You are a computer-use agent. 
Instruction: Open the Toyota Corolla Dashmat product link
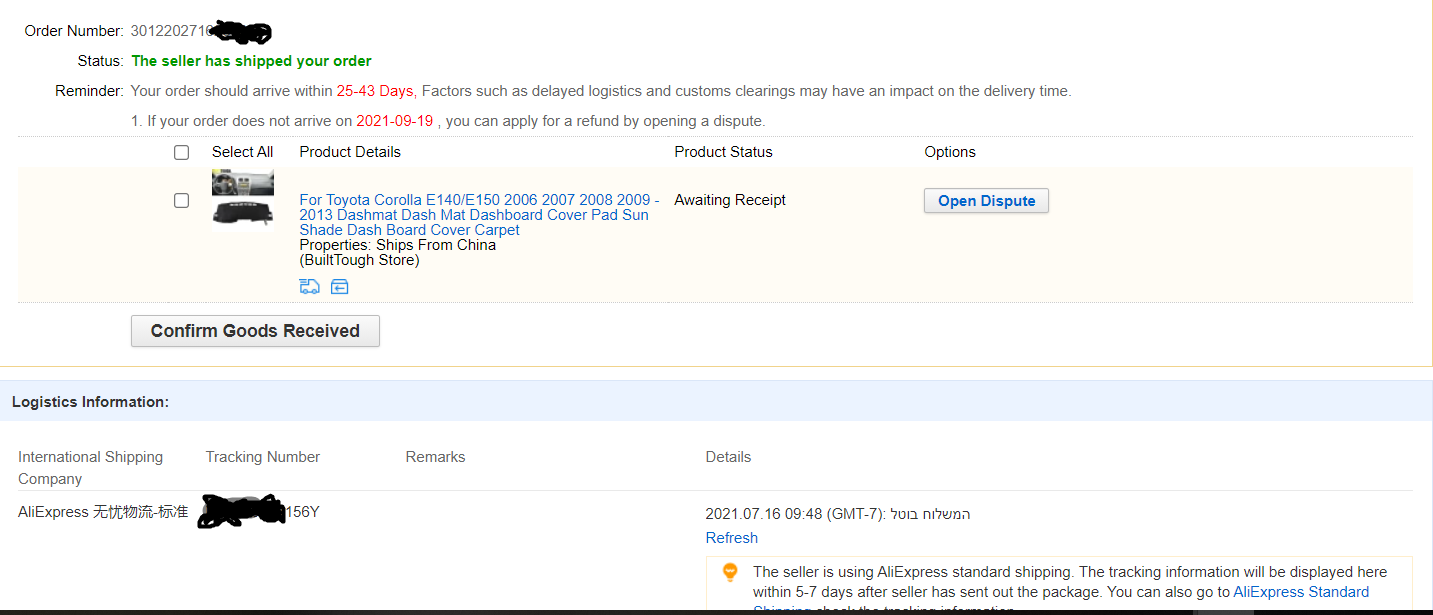coord(479,215)
